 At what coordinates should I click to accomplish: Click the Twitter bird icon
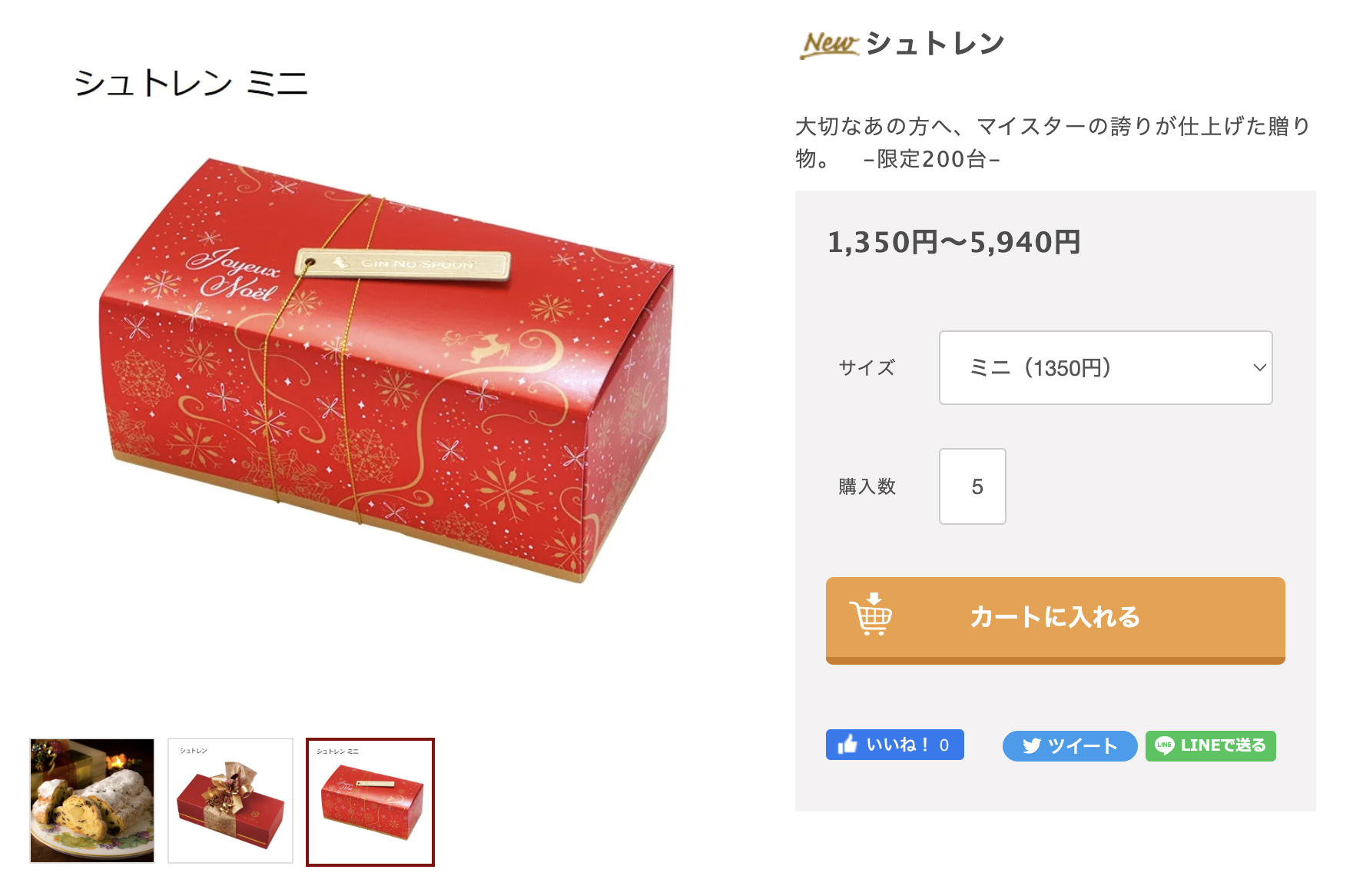(x=1032, y=746)
